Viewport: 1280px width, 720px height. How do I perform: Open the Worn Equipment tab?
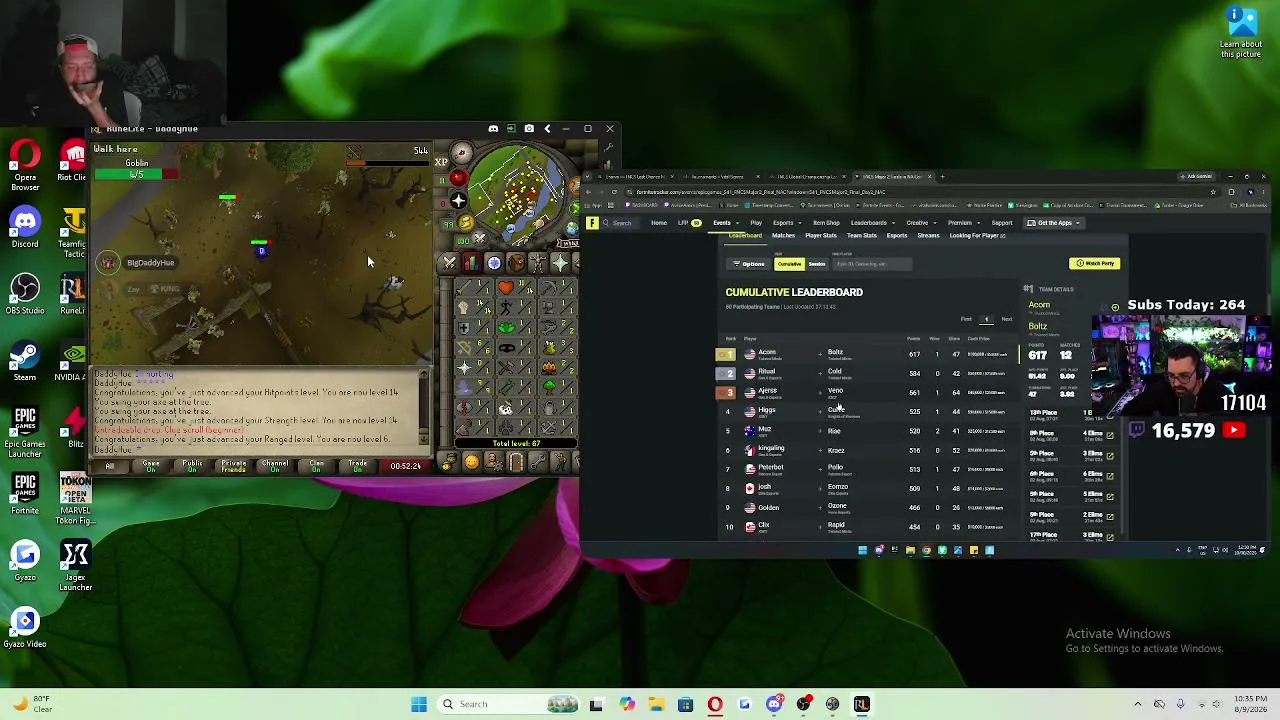[x=538, y=263]
